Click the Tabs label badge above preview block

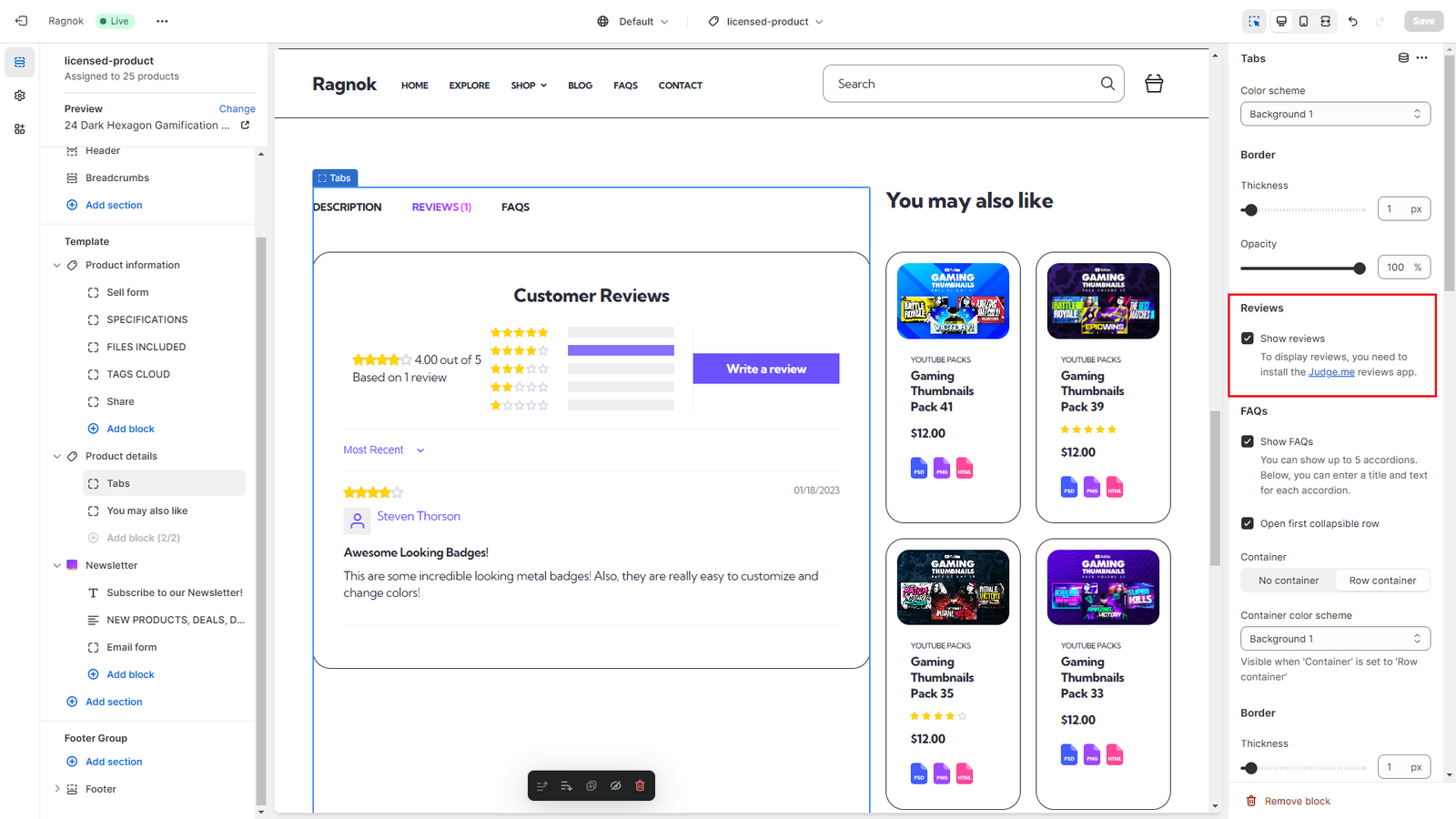tap(335, 178)
